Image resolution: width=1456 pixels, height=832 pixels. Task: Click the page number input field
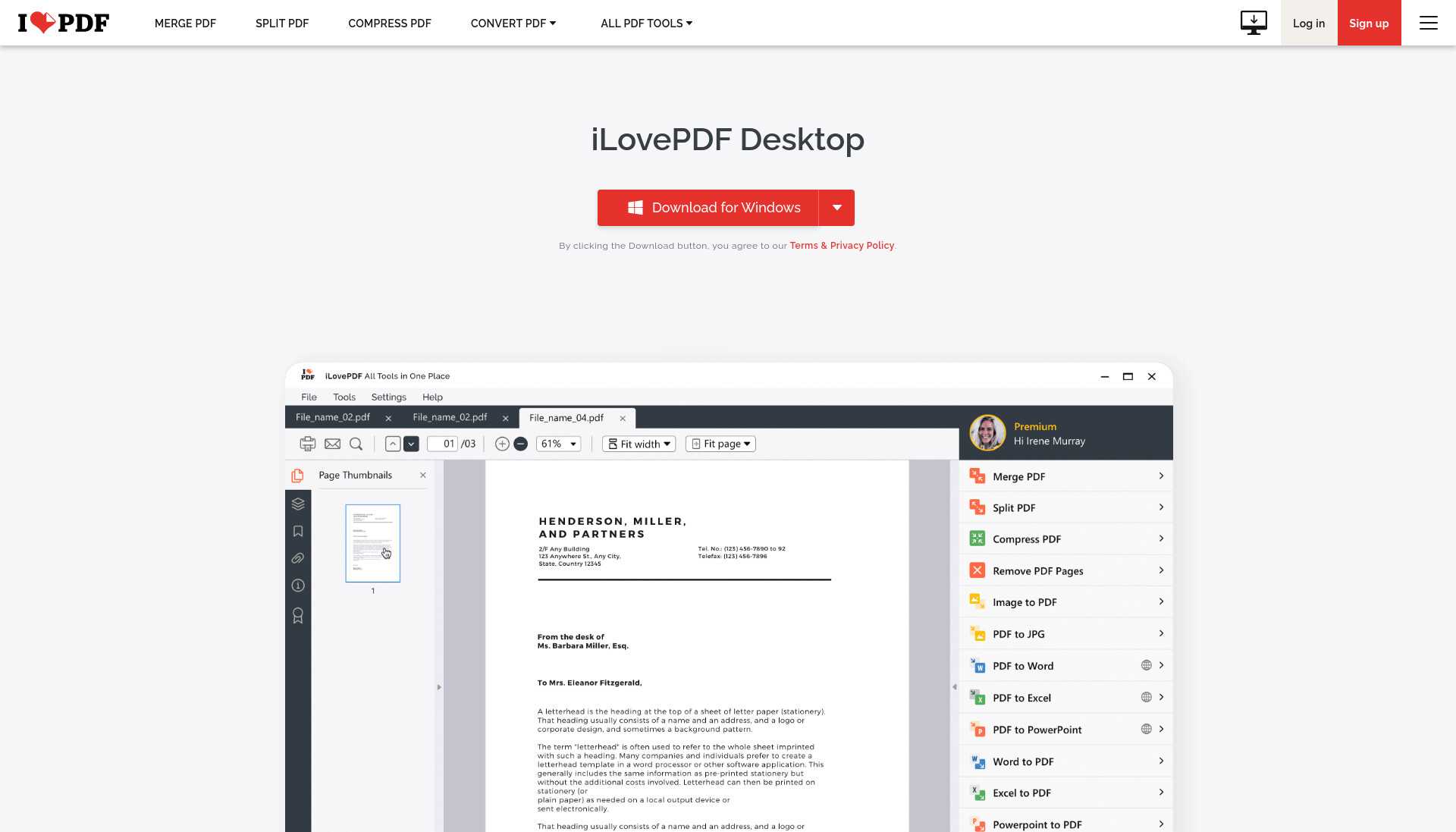pos(442,444)
